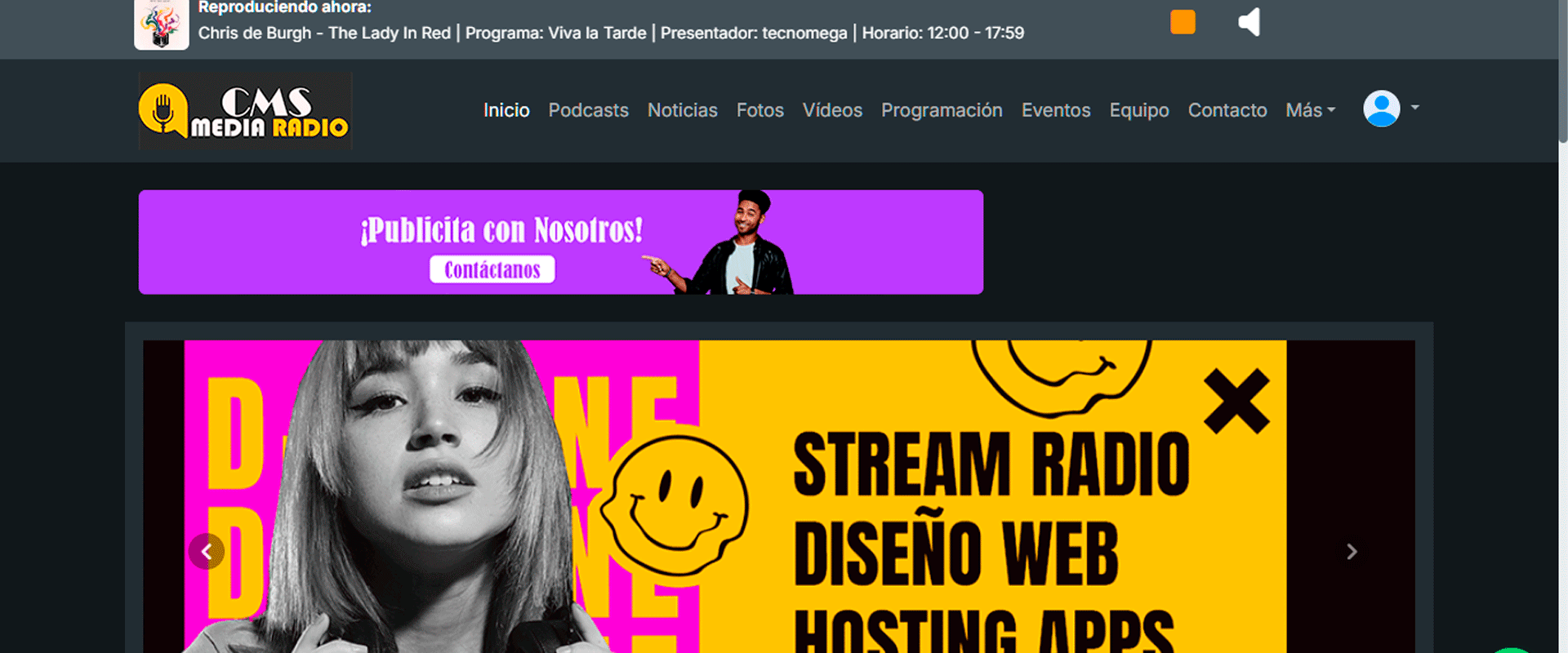Expand the caret beside the user avatar
The image size is (1568, 653).
click(1415, 108)
